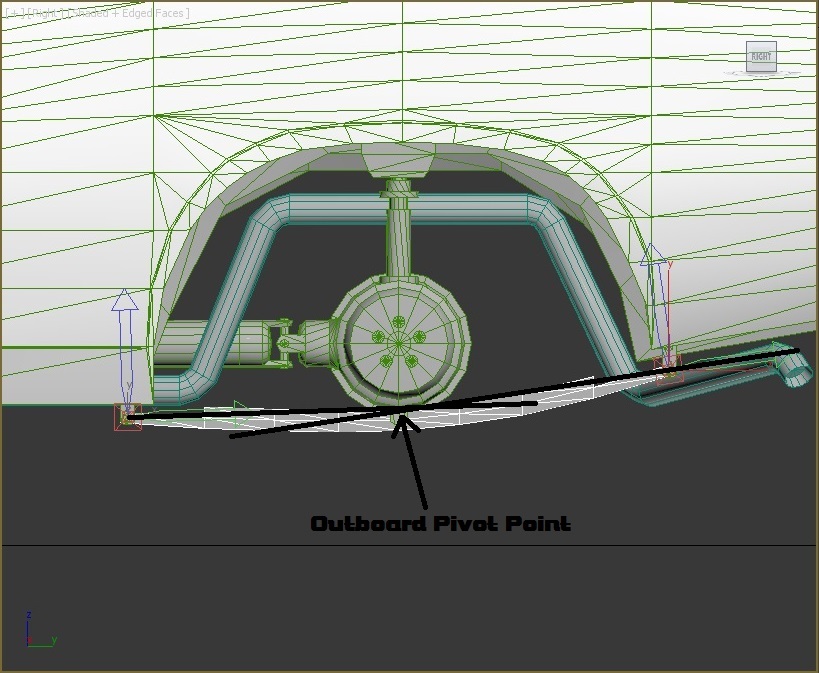Click the RIGHT face of the ViewCube
Image resolution: width=819 pixels, height=673 pixels.
point(761,56)
